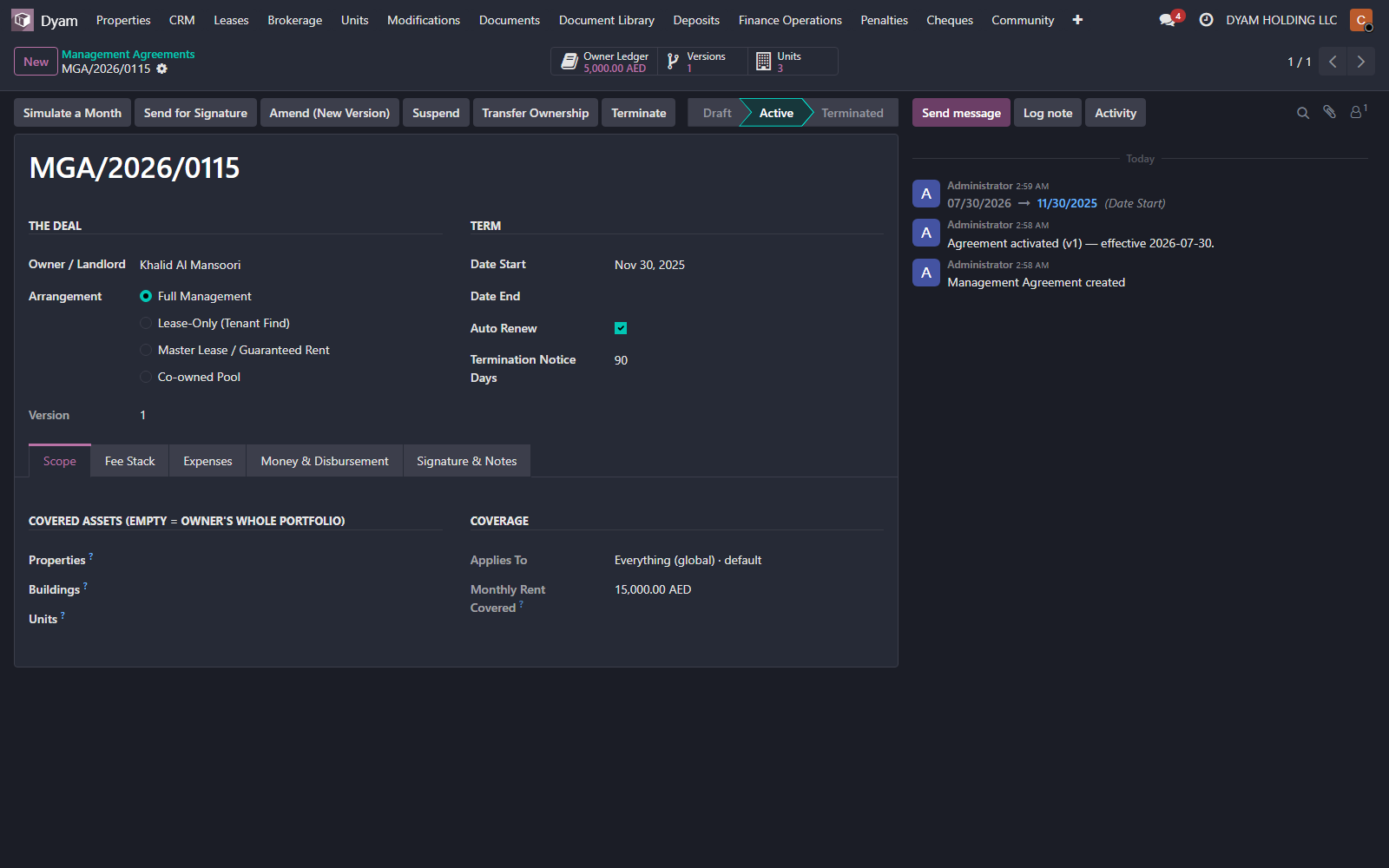Open the conversations chat icon with badge
The height and width of the screenshot is (868, 1389).
coord(1169,19)
